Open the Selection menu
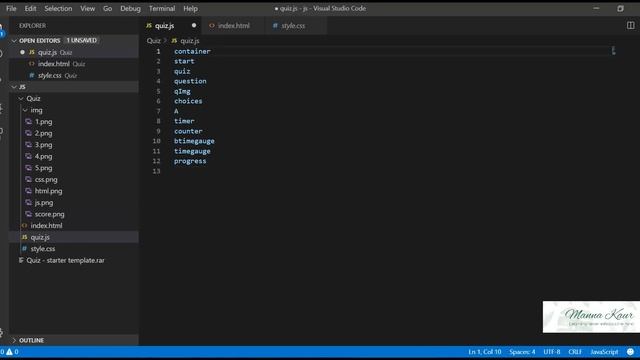 (58, 8)
